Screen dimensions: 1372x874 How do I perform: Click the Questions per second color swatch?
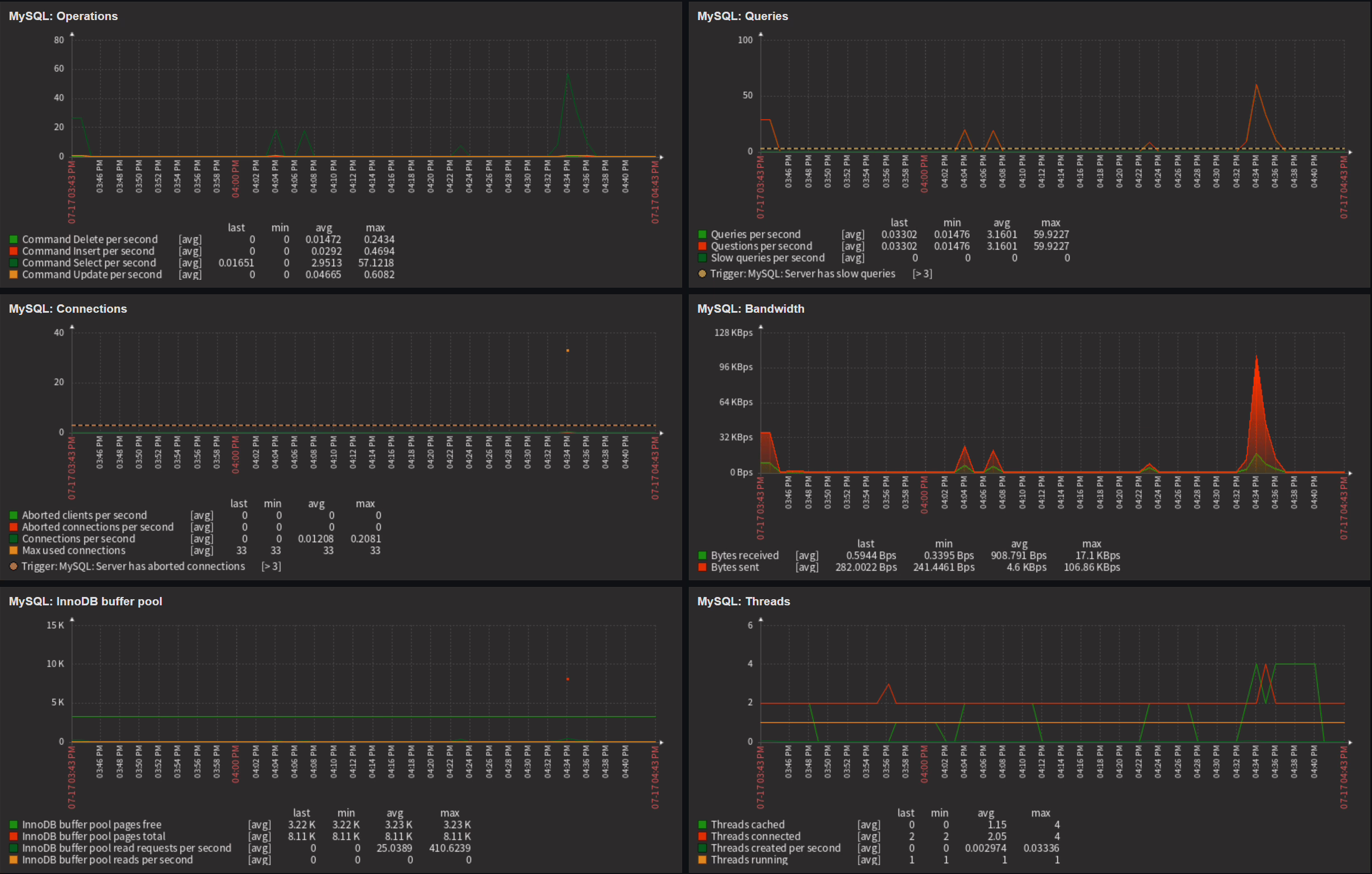click(702, 246)
